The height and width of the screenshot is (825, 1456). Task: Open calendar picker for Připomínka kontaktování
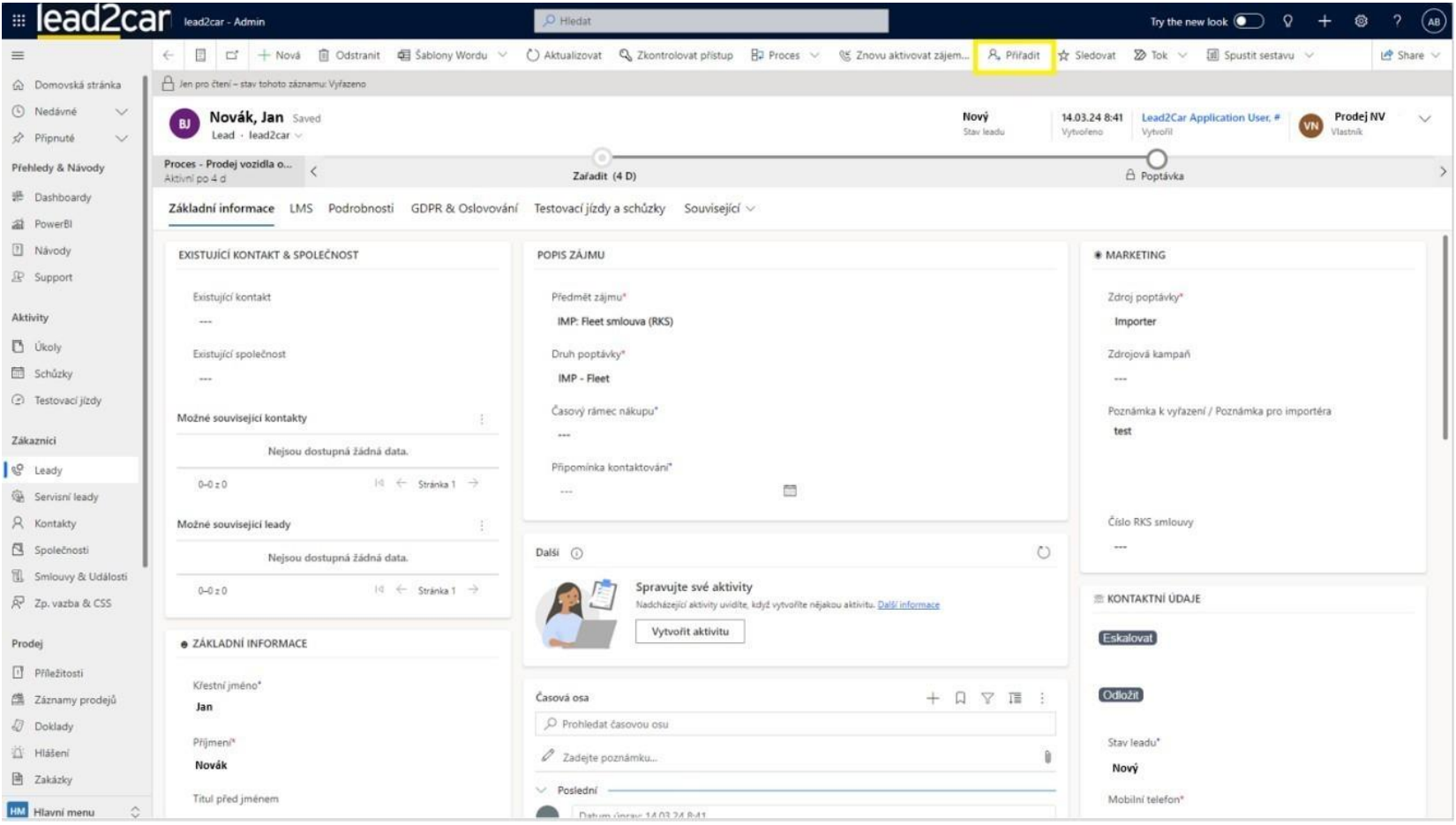790,491
